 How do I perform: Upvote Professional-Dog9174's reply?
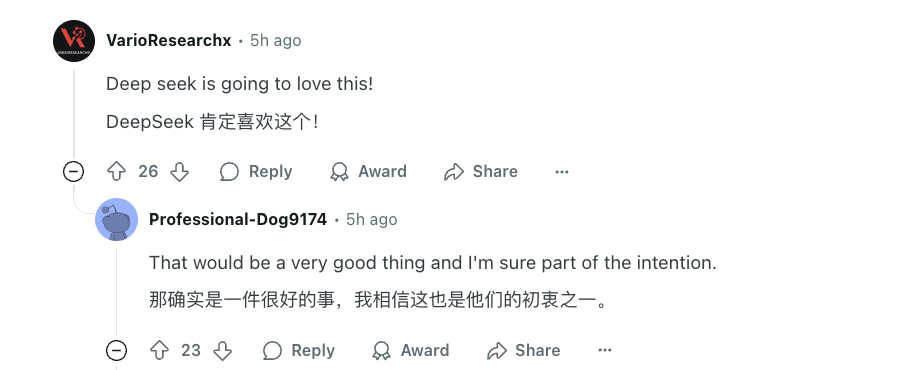(x=159, y=350)
